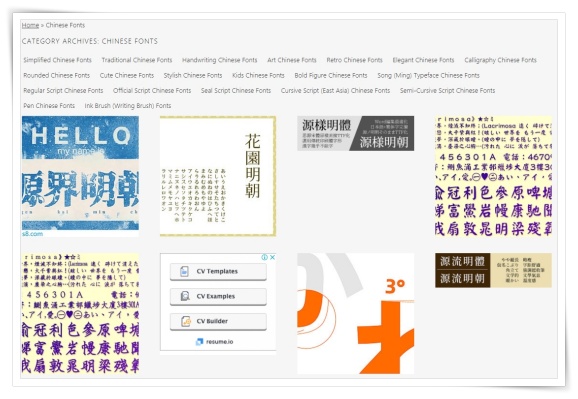Select Song (Ming) Typeface Chinese Fonts

pyautogui.click(x=428, y=75)
